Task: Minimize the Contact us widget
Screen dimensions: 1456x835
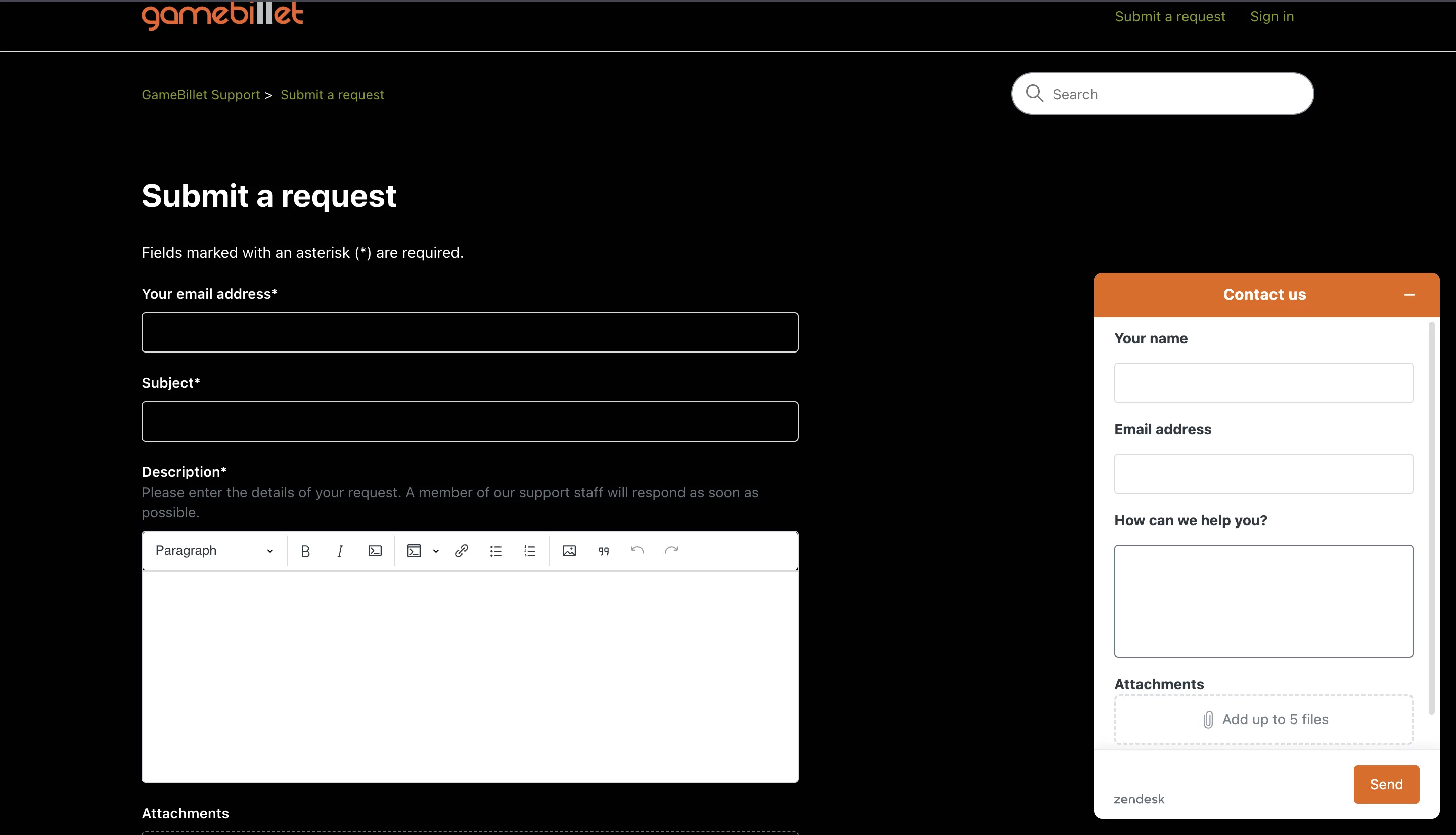Action: (x=1409, y=295)
